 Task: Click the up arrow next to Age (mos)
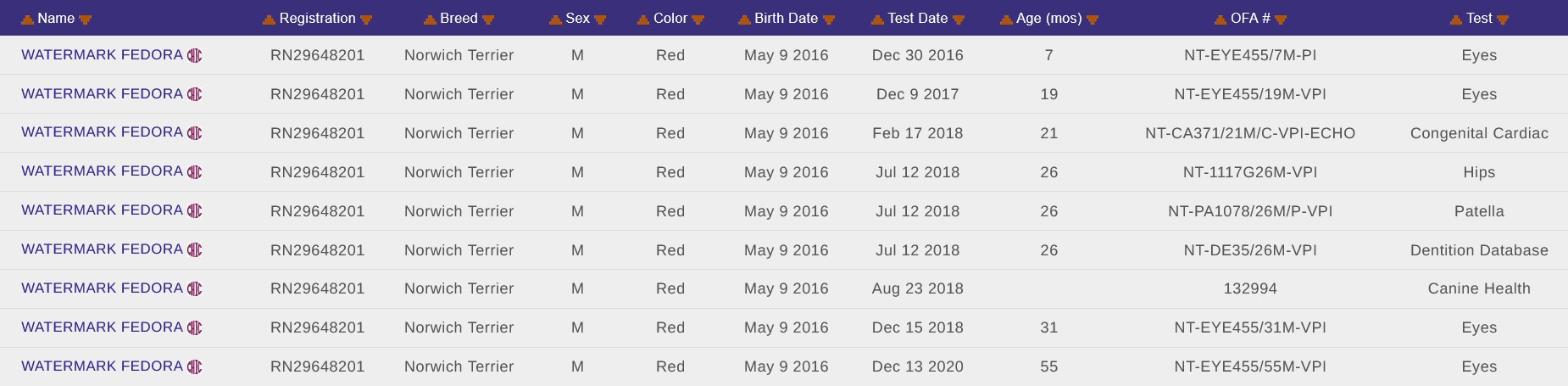click(x=1006, y=20)
